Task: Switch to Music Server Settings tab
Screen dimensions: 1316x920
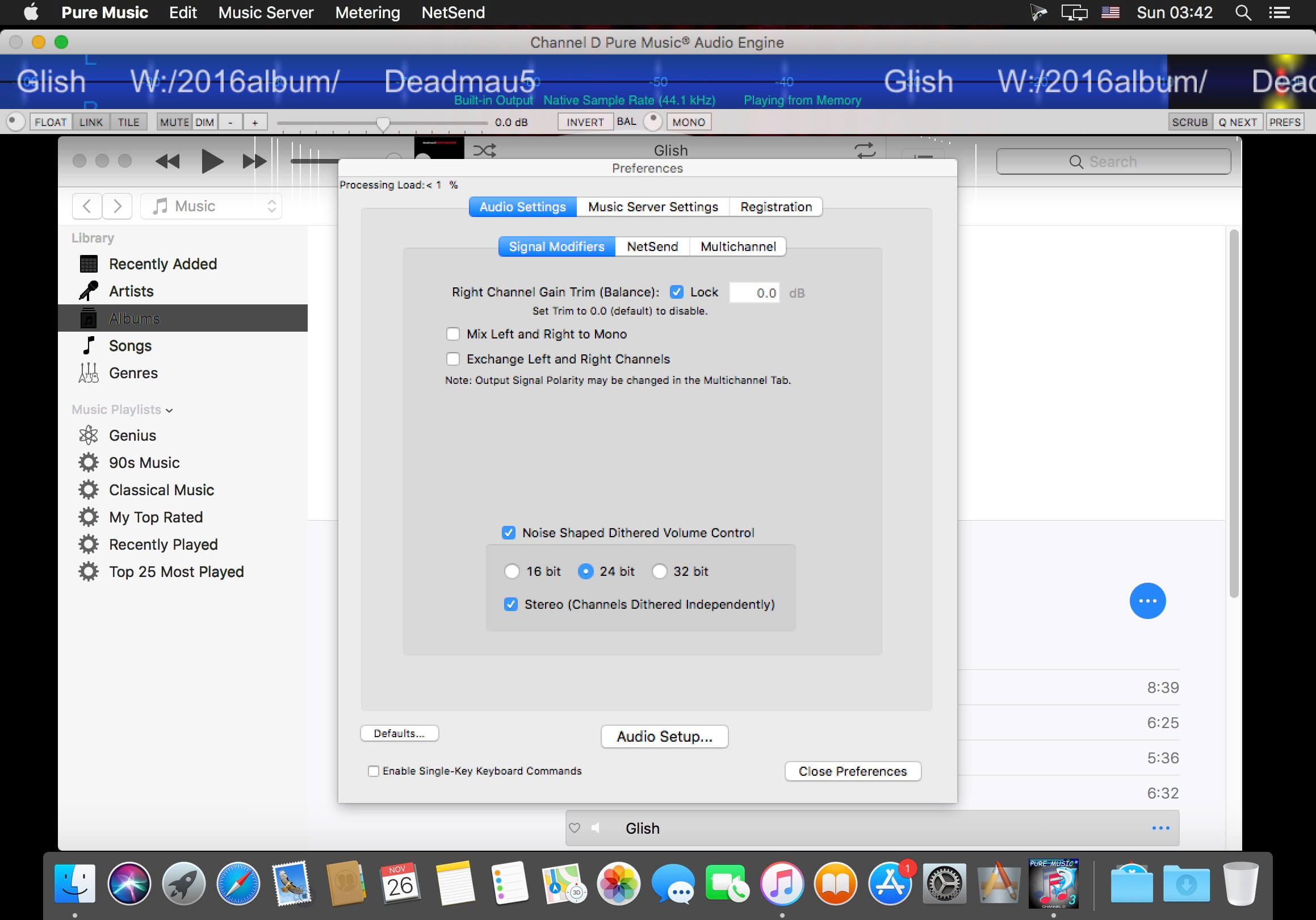Action: 653,207
